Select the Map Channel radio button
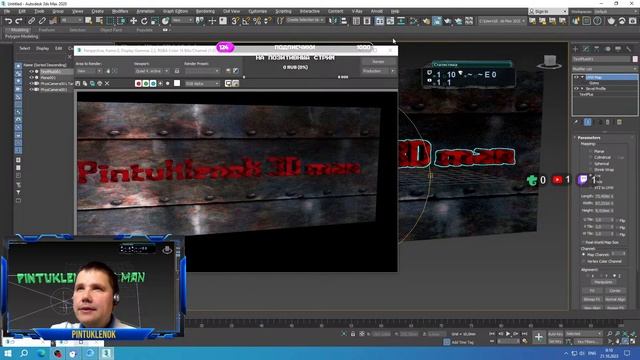 tap(584, 254)
